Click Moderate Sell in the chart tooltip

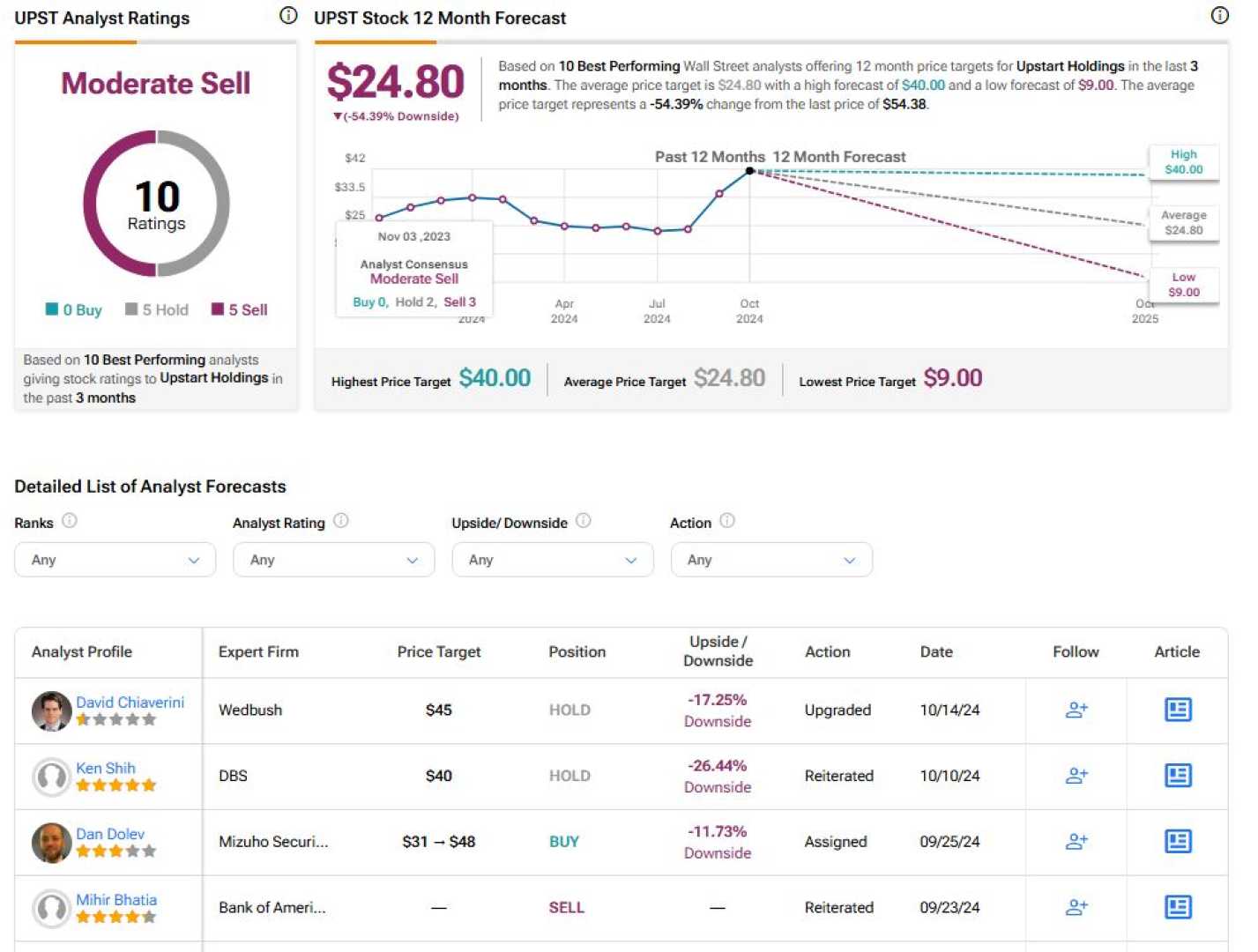pyautogui.click(x=414, y=279)
